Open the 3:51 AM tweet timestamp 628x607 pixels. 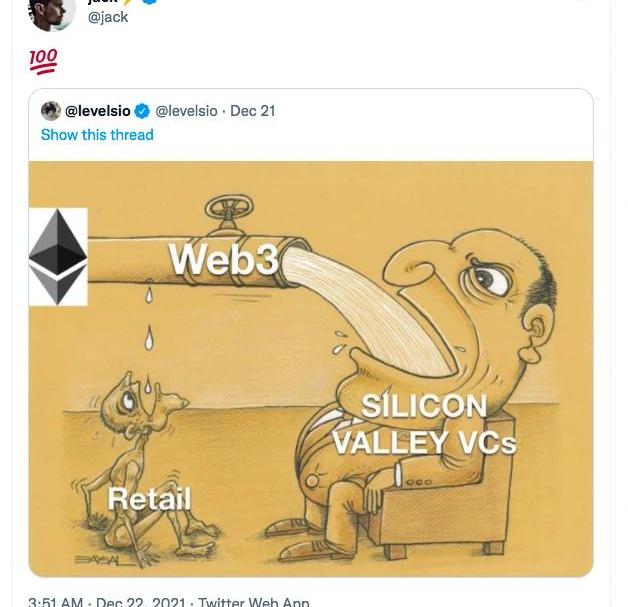point(56,601)
